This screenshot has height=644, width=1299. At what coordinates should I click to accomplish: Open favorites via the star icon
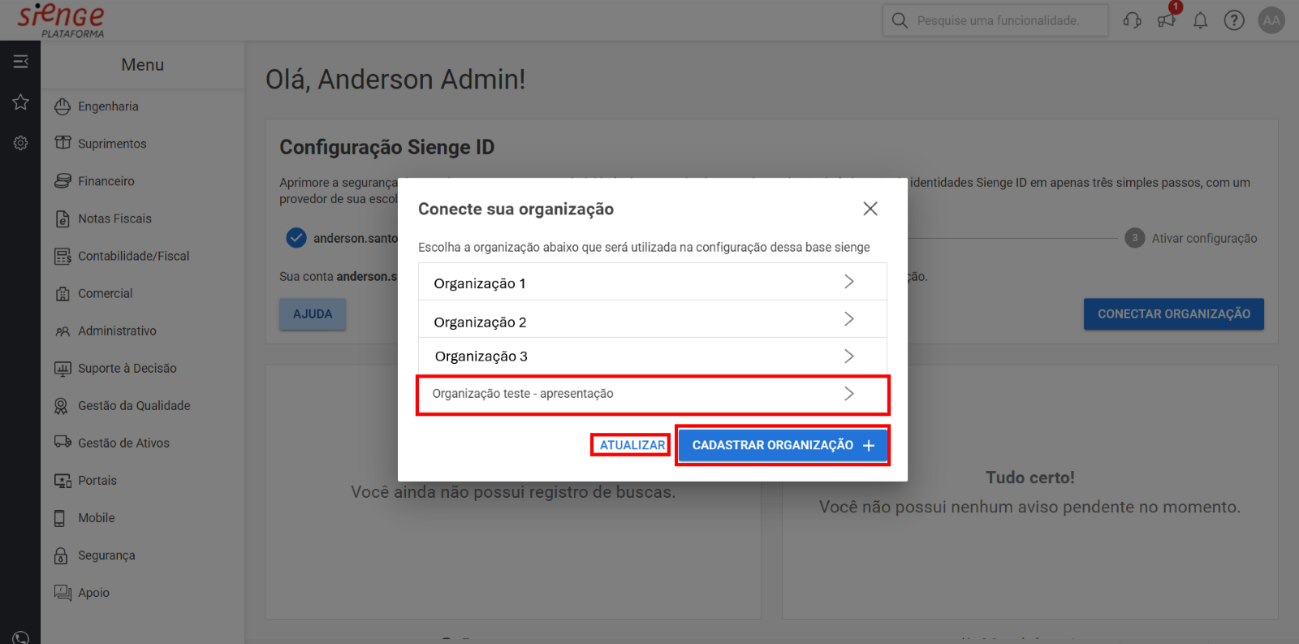(20, 102)
